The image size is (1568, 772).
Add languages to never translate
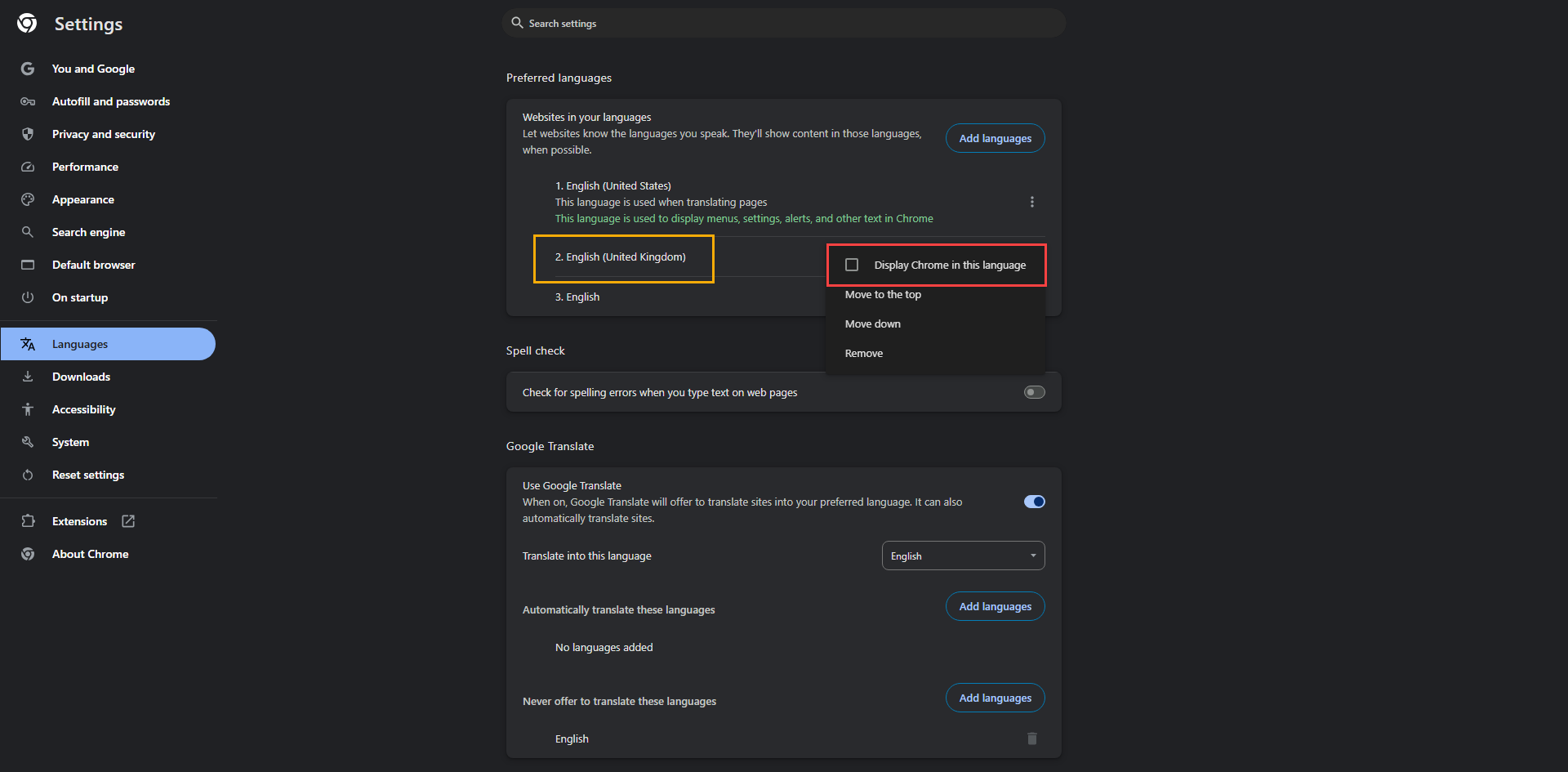995,698
